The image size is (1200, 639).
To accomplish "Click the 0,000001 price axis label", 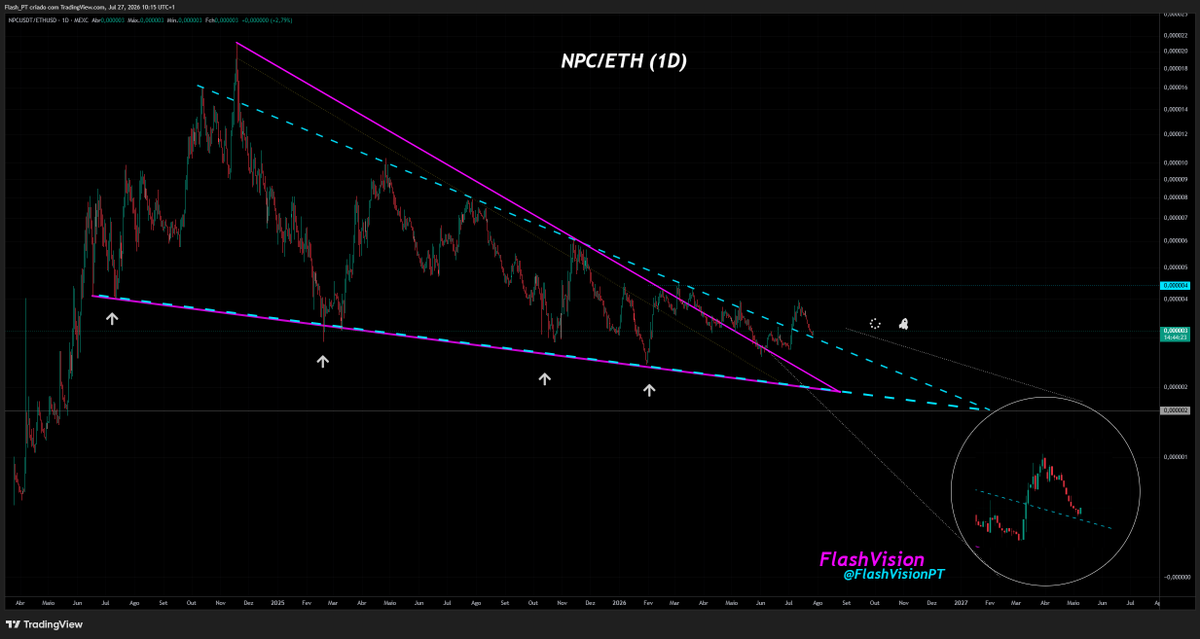I will [x=1176, y=457].
